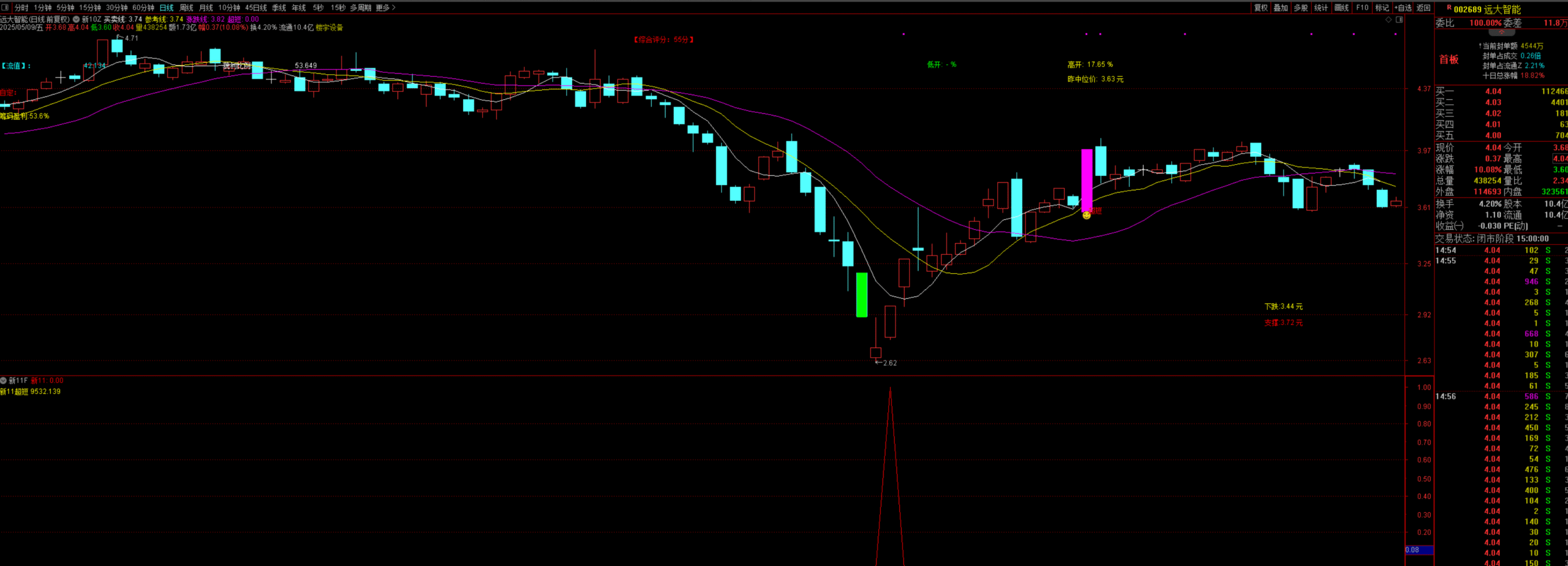
Task: Click the 返回 back button
Action: pyautogui.click(x=1423, y=7)
